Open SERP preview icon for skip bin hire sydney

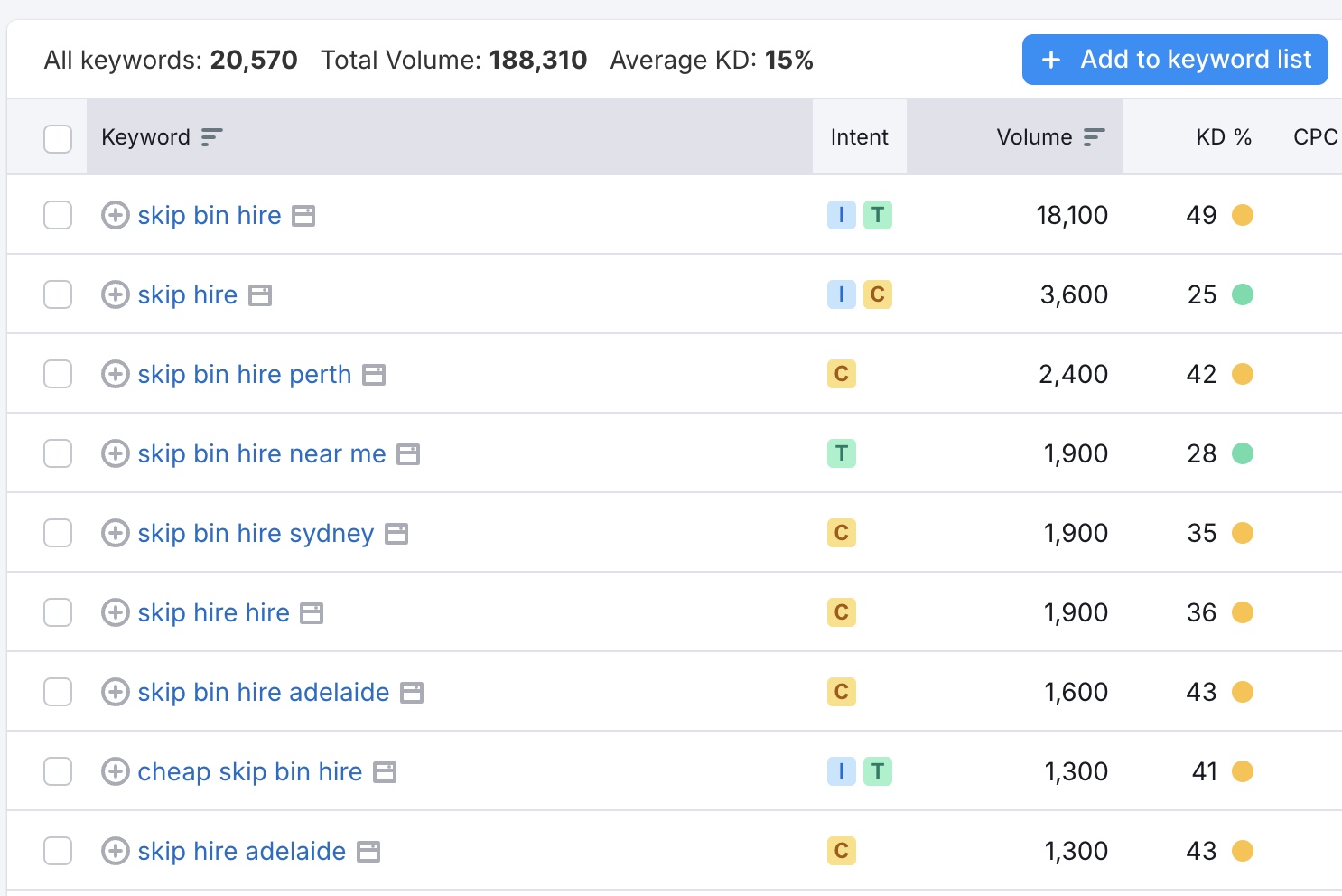click(396, 533)
